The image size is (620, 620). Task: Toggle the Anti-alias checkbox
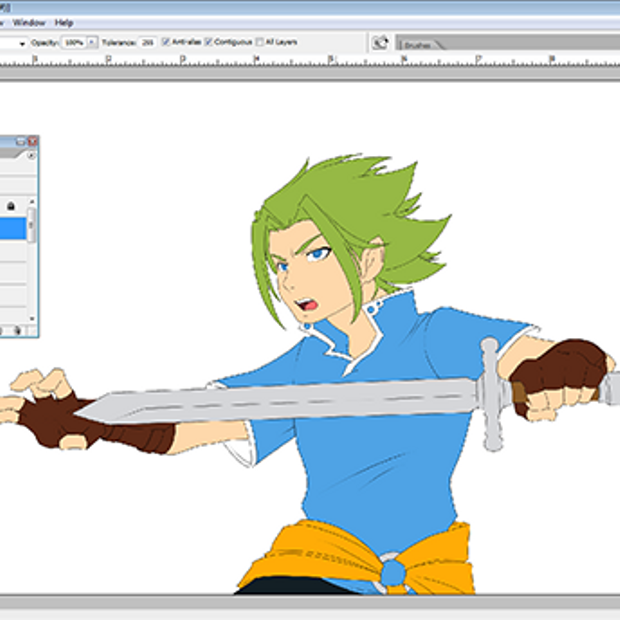(166, 43)
